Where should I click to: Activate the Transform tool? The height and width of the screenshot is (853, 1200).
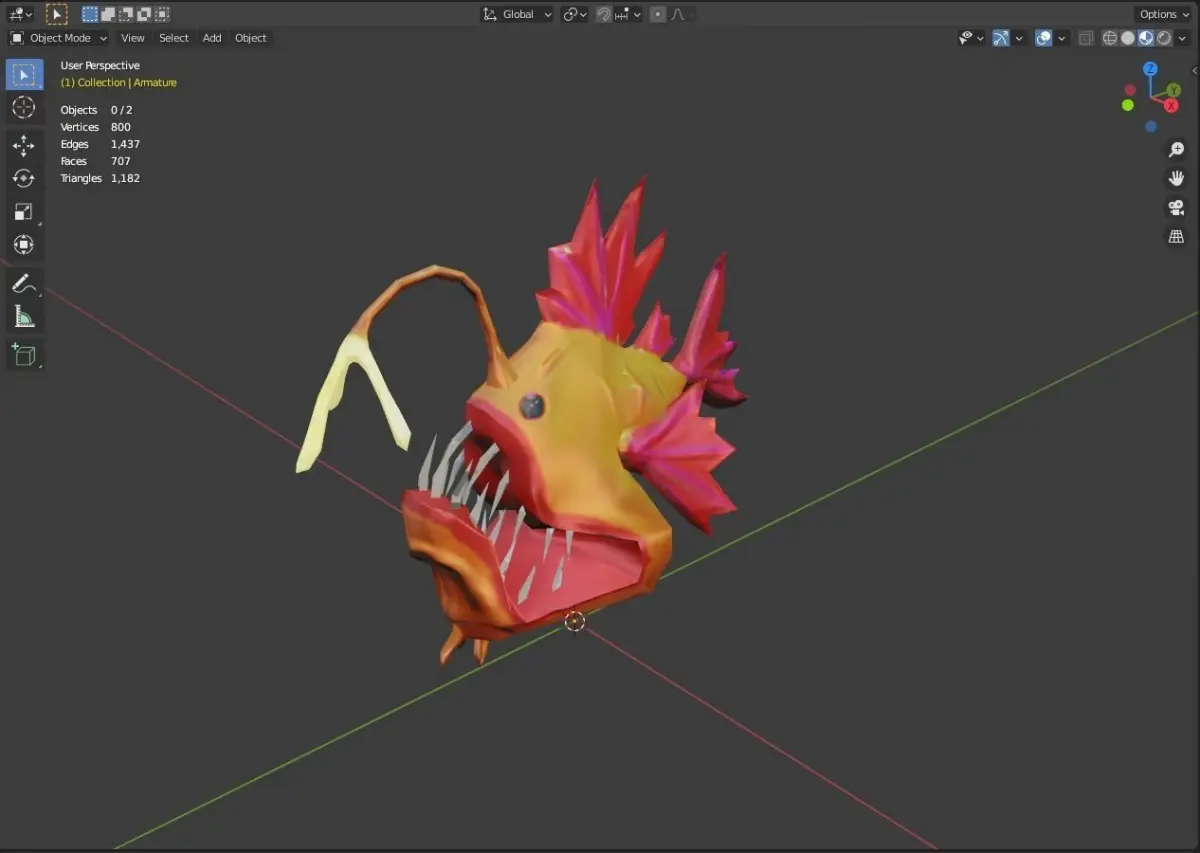(x=24, y=245)
